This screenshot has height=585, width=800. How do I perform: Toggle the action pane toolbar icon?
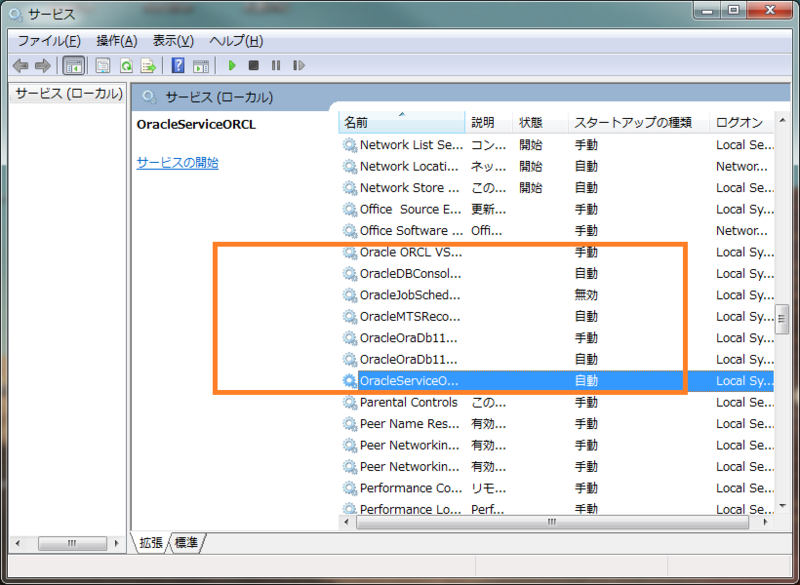(201, 66)
